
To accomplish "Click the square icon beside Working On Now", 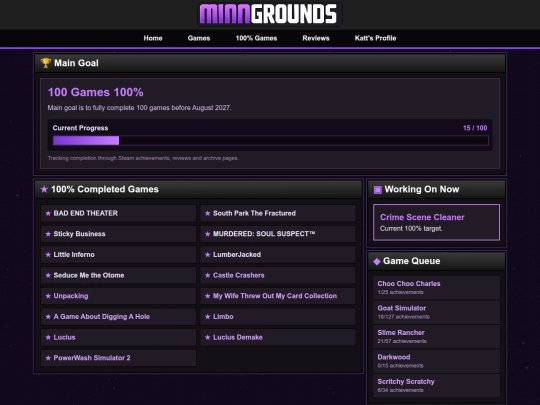I will pos(377,189).
